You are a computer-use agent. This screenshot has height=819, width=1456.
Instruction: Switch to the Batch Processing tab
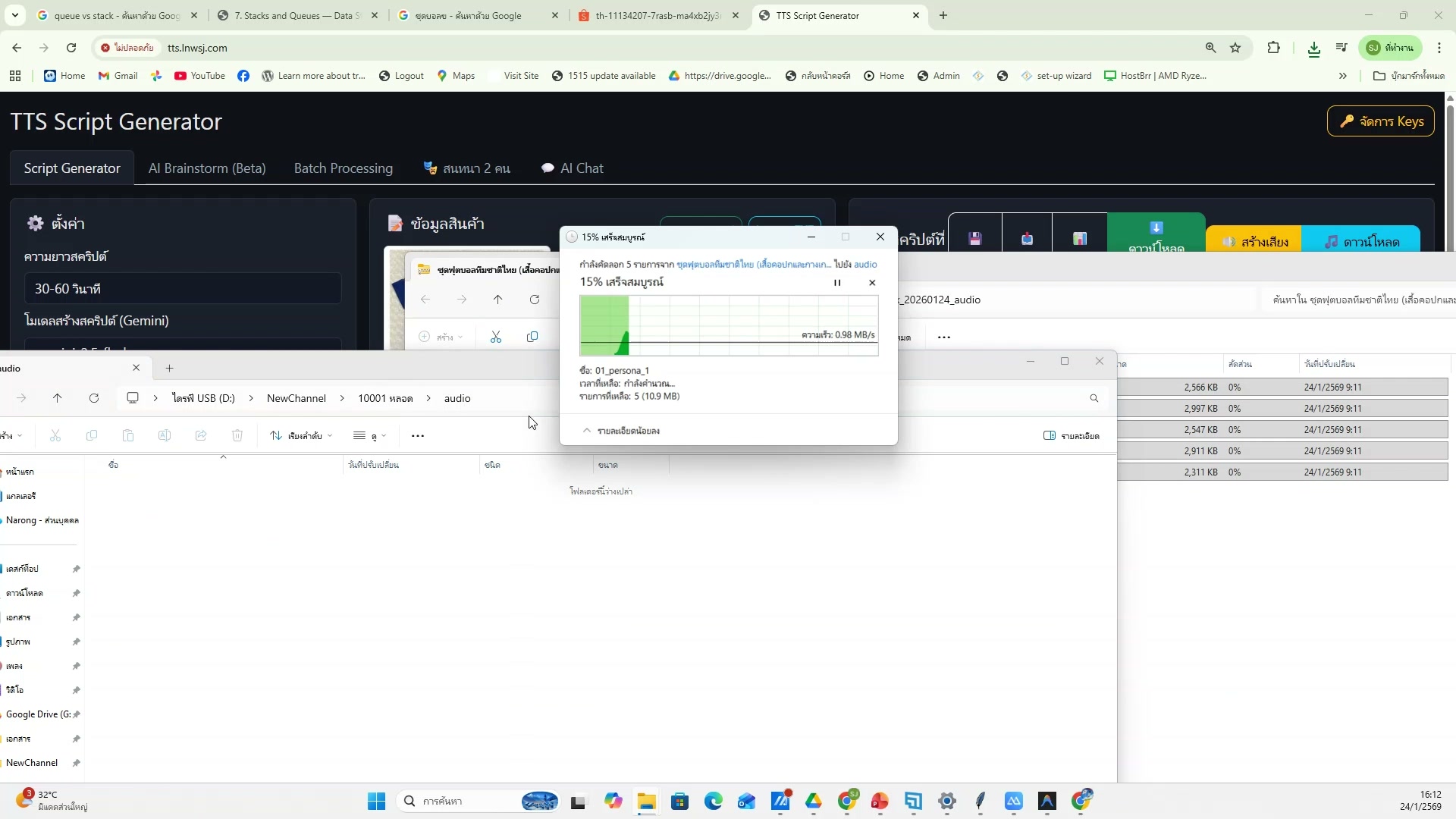(343, 168)
